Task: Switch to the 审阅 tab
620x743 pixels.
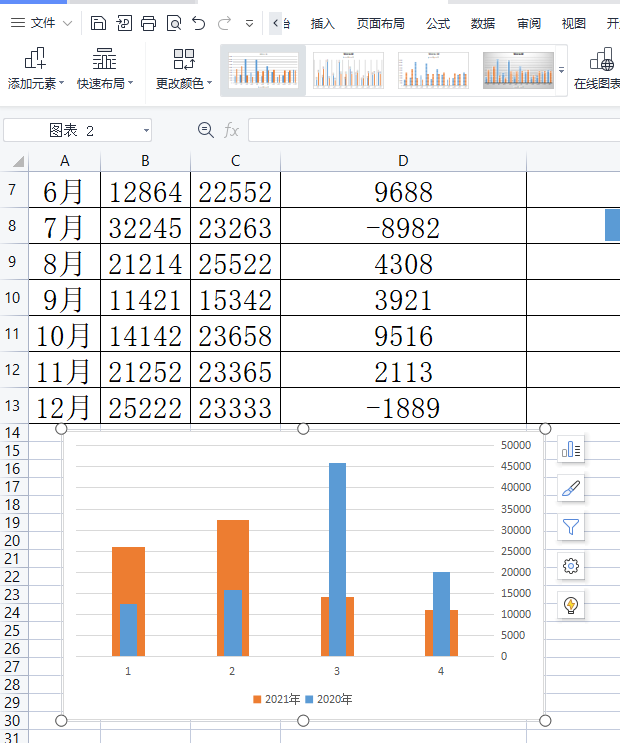Action: pos(529,23)
